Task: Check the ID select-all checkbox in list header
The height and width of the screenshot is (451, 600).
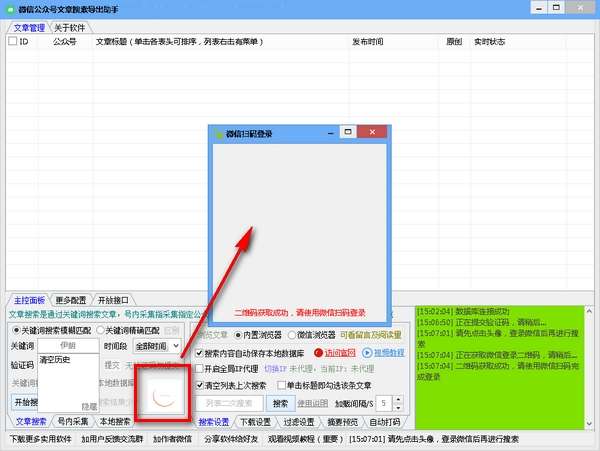Action: pyautogui.click(x=12, y=41)
